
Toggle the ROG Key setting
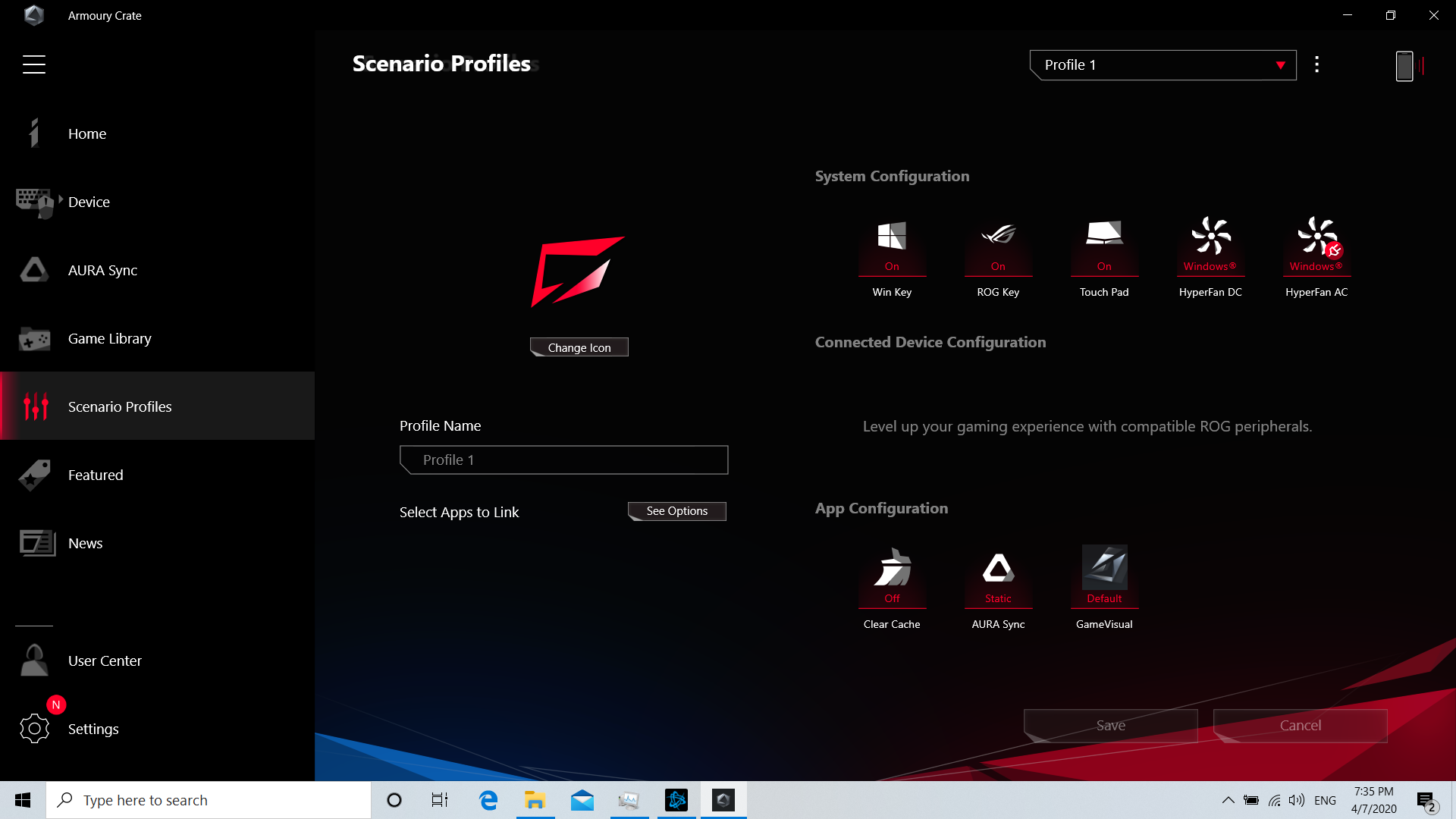click(998, 258)
